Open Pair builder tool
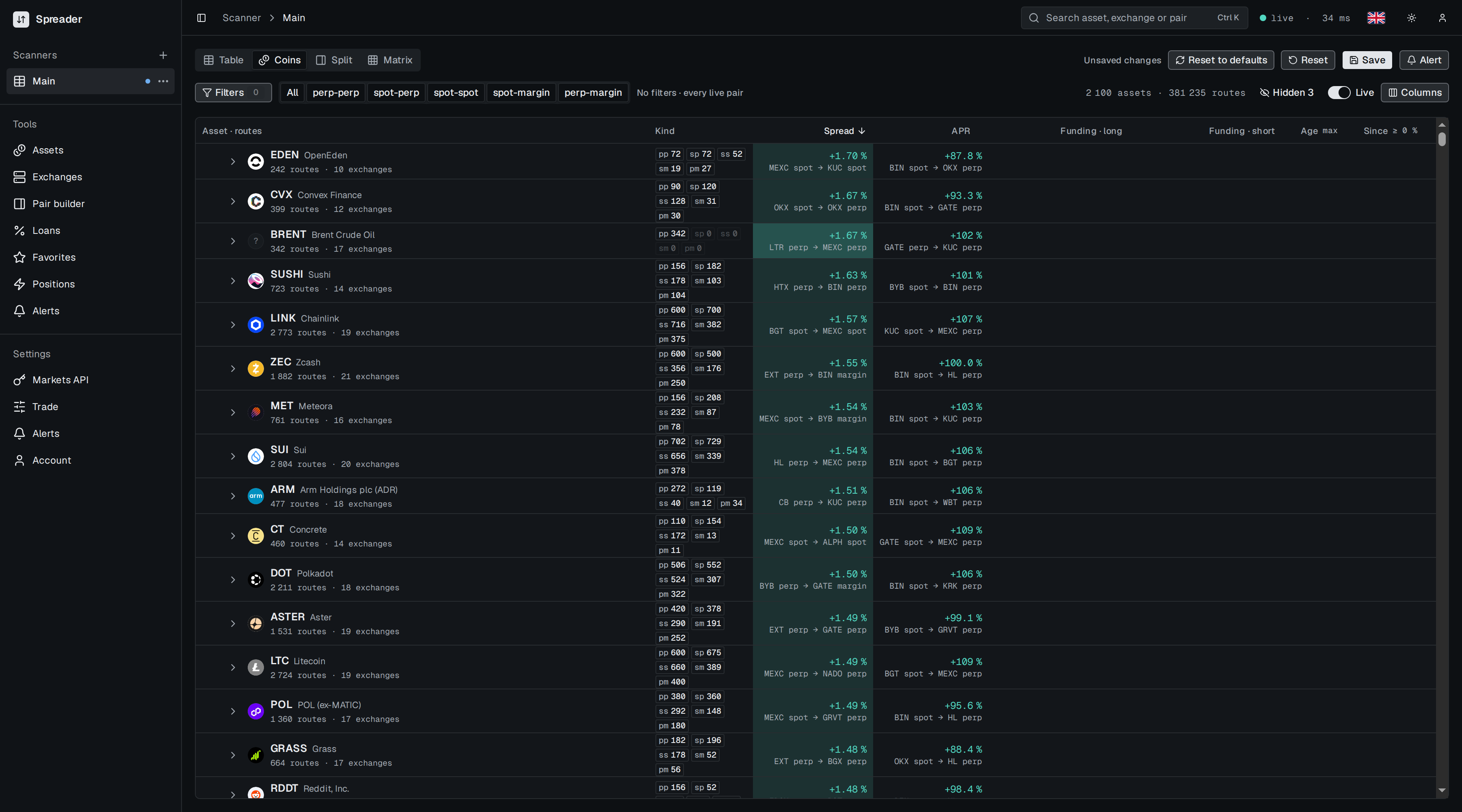Screen dimensions: 1462x812 (91, 204)
